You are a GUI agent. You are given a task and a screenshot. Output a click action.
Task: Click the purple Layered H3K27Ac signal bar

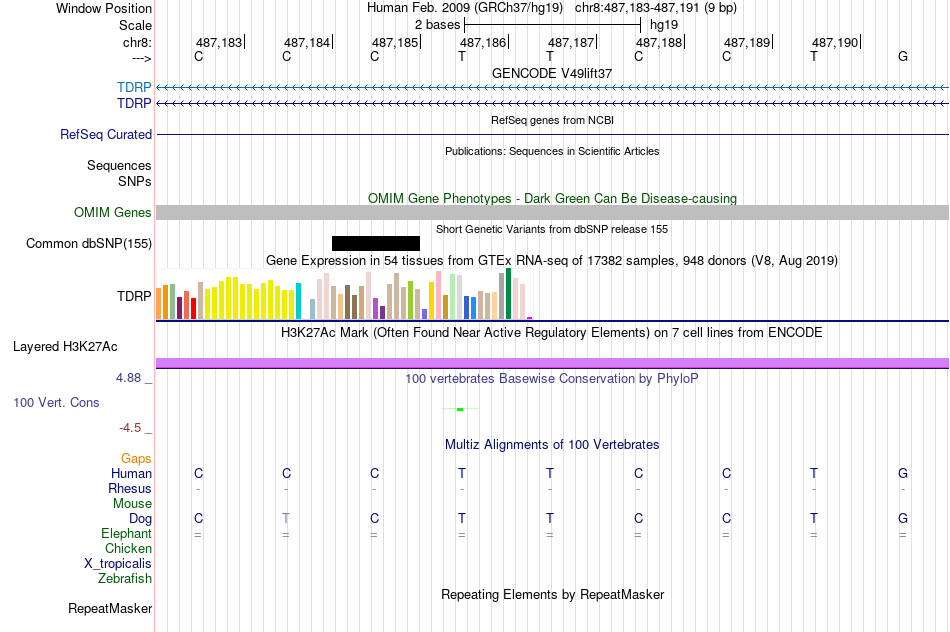pyautogui.click(x=553, y=363)
